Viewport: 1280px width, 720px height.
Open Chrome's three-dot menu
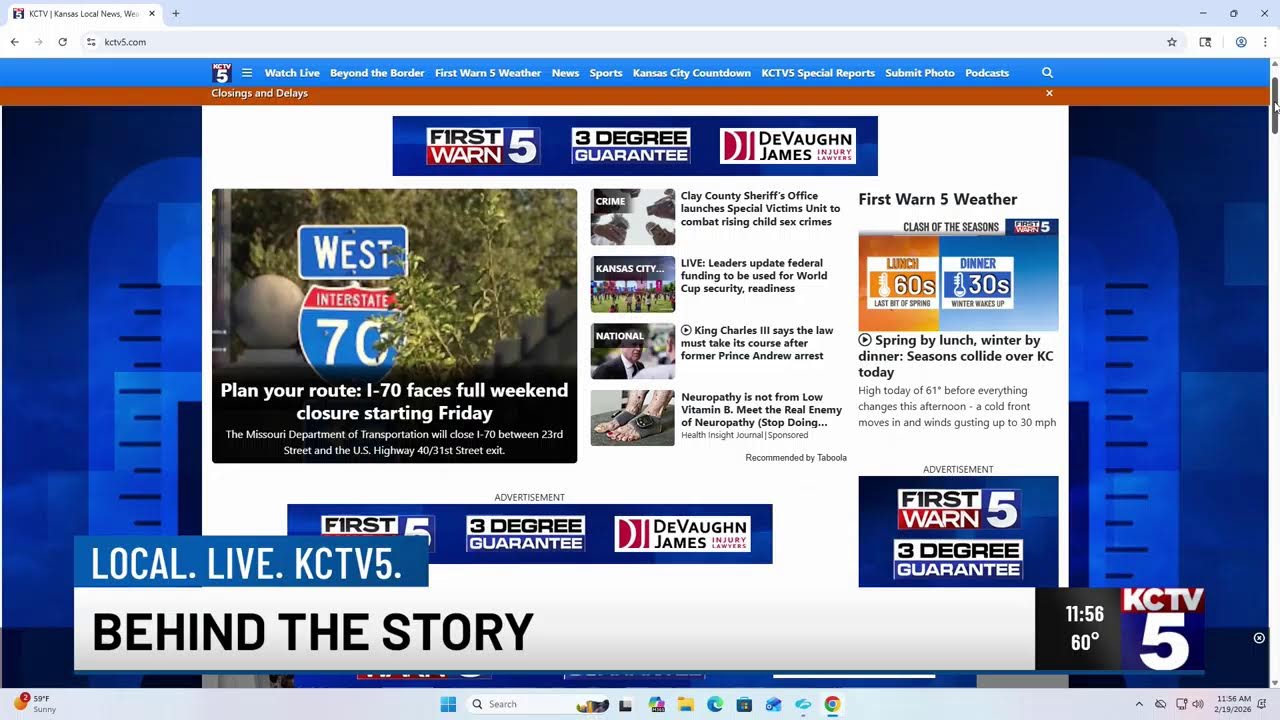tap(1265, 42)
